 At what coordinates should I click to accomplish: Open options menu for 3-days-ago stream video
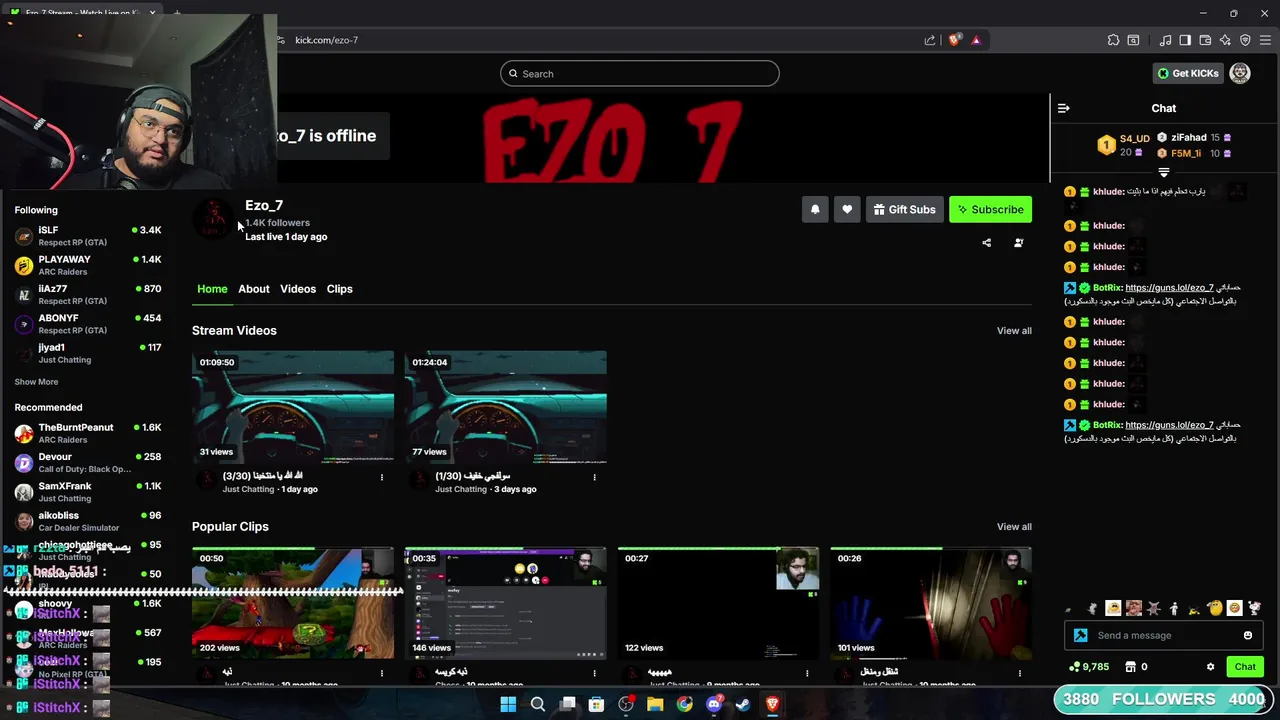point(594,477)
